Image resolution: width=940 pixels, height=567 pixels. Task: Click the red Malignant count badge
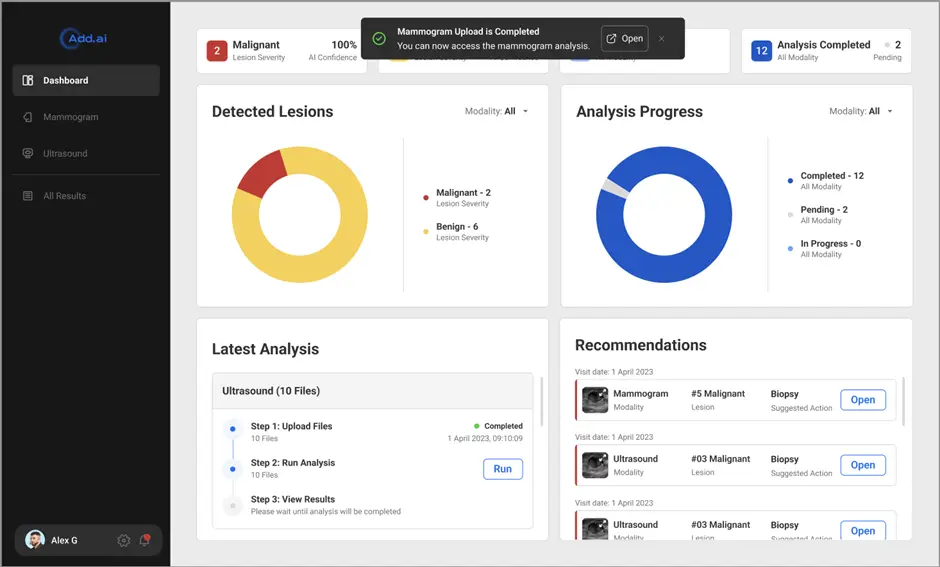coord(217,51)
